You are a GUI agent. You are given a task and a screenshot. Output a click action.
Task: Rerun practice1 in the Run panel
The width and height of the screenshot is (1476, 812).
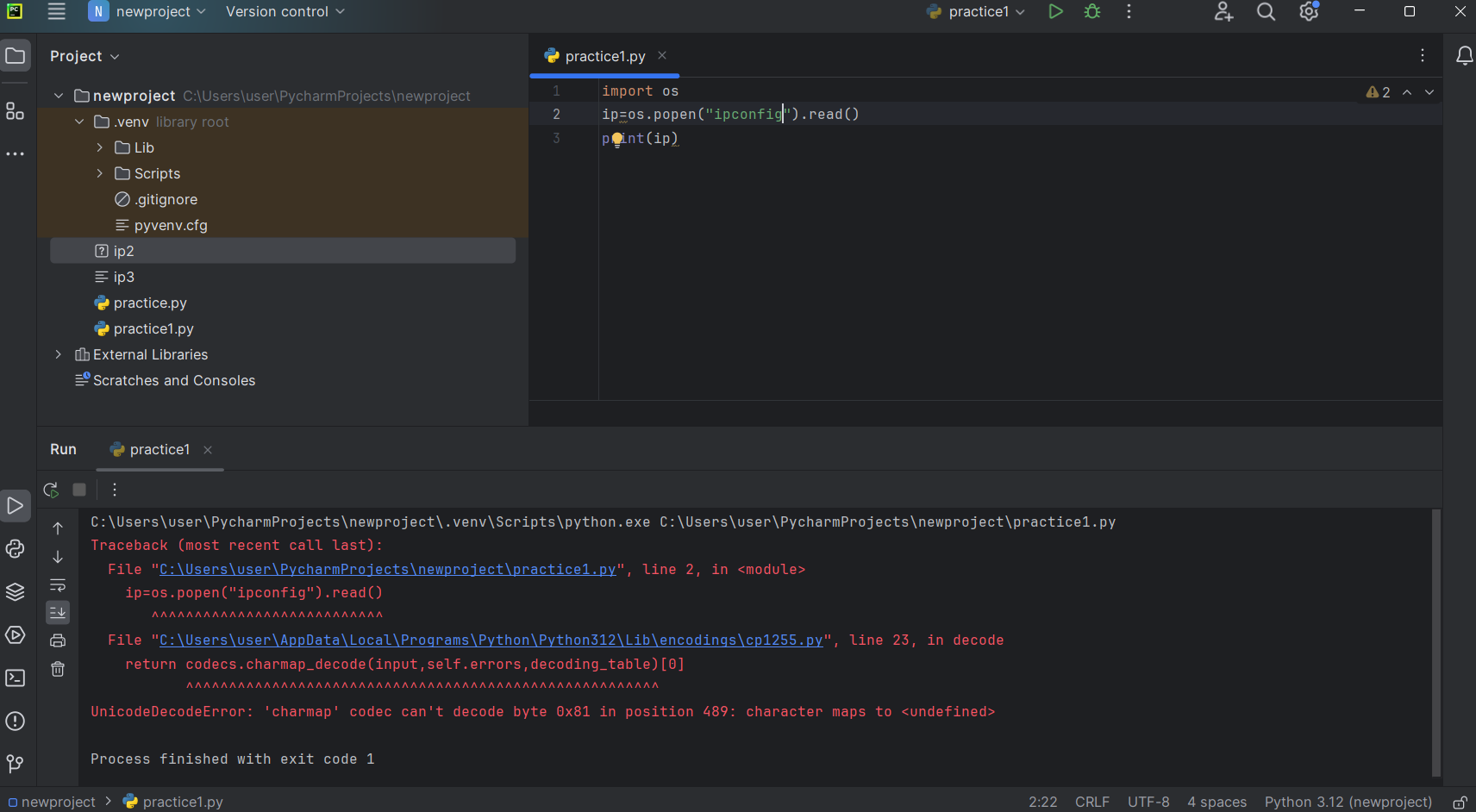[x=51, y=490]
